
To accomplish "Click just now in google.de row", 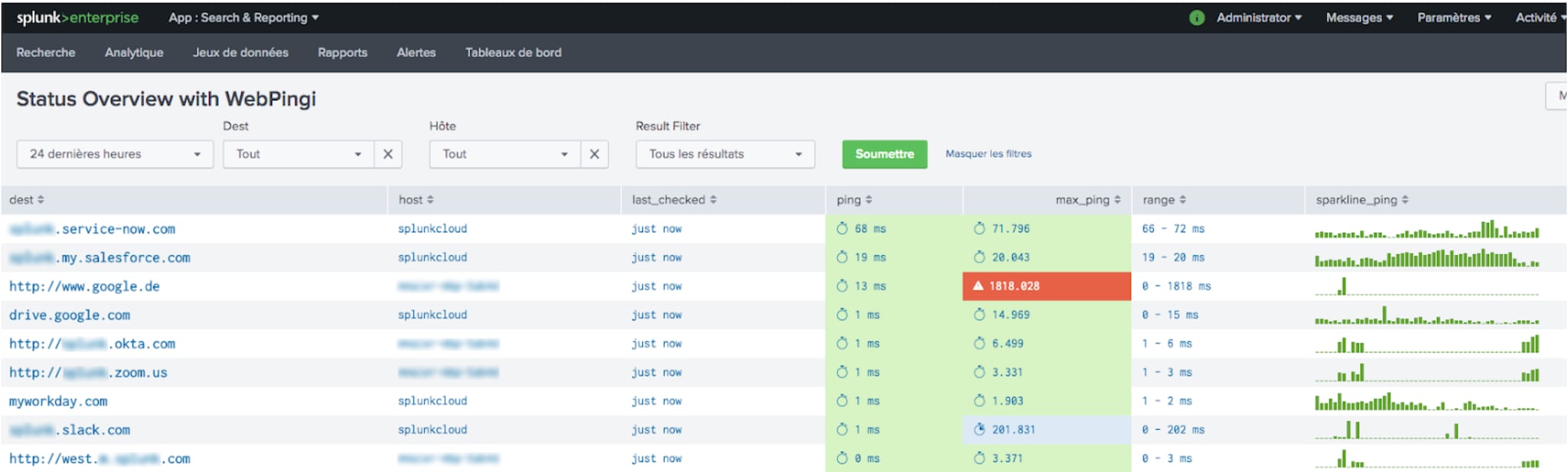I will pos(656,287).
